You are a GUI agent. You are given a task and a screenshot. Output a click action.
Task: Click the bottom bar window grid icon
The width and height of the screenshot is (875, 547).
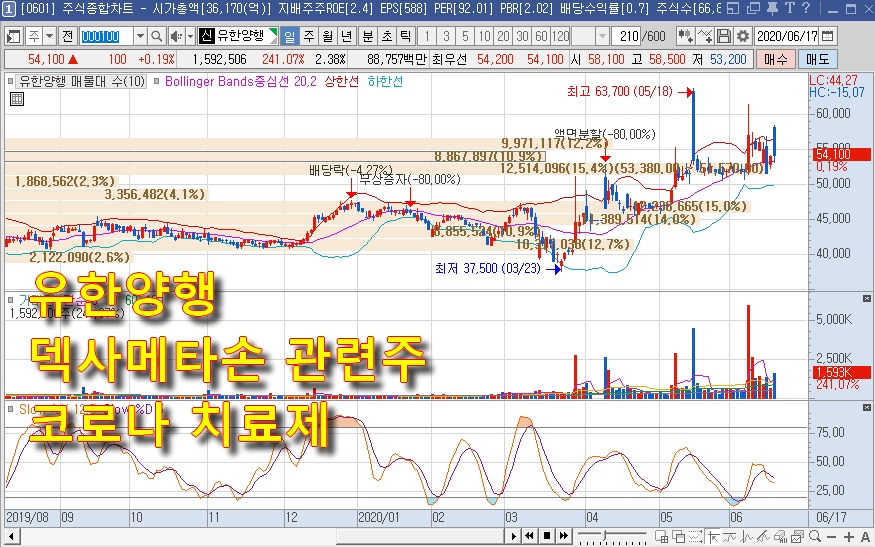(x=661, y=537)
